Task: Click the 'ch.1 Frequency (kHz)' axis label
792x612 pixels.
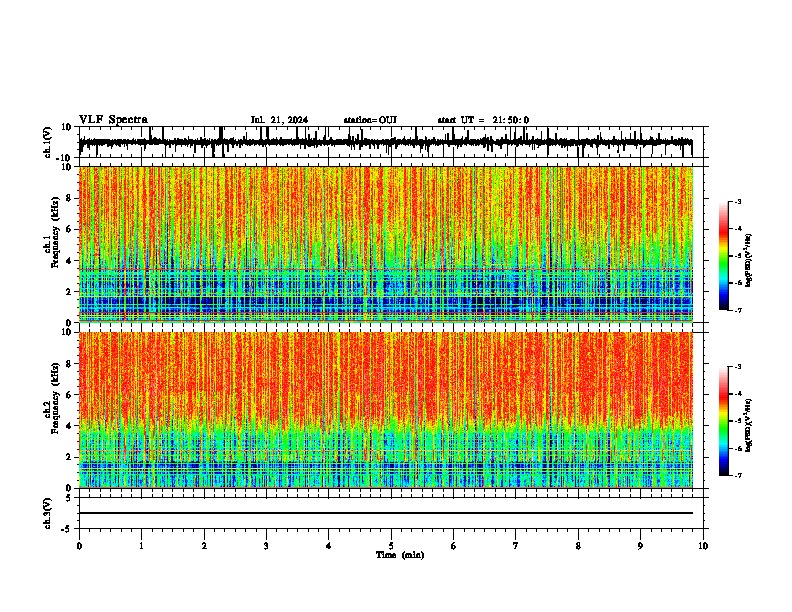Action: (52, 232)
